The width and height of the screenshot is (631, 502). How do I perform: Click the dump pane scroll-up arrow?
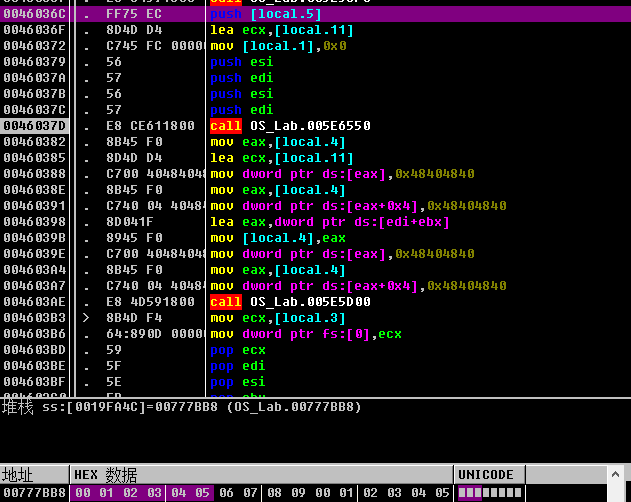coord(616,475)
